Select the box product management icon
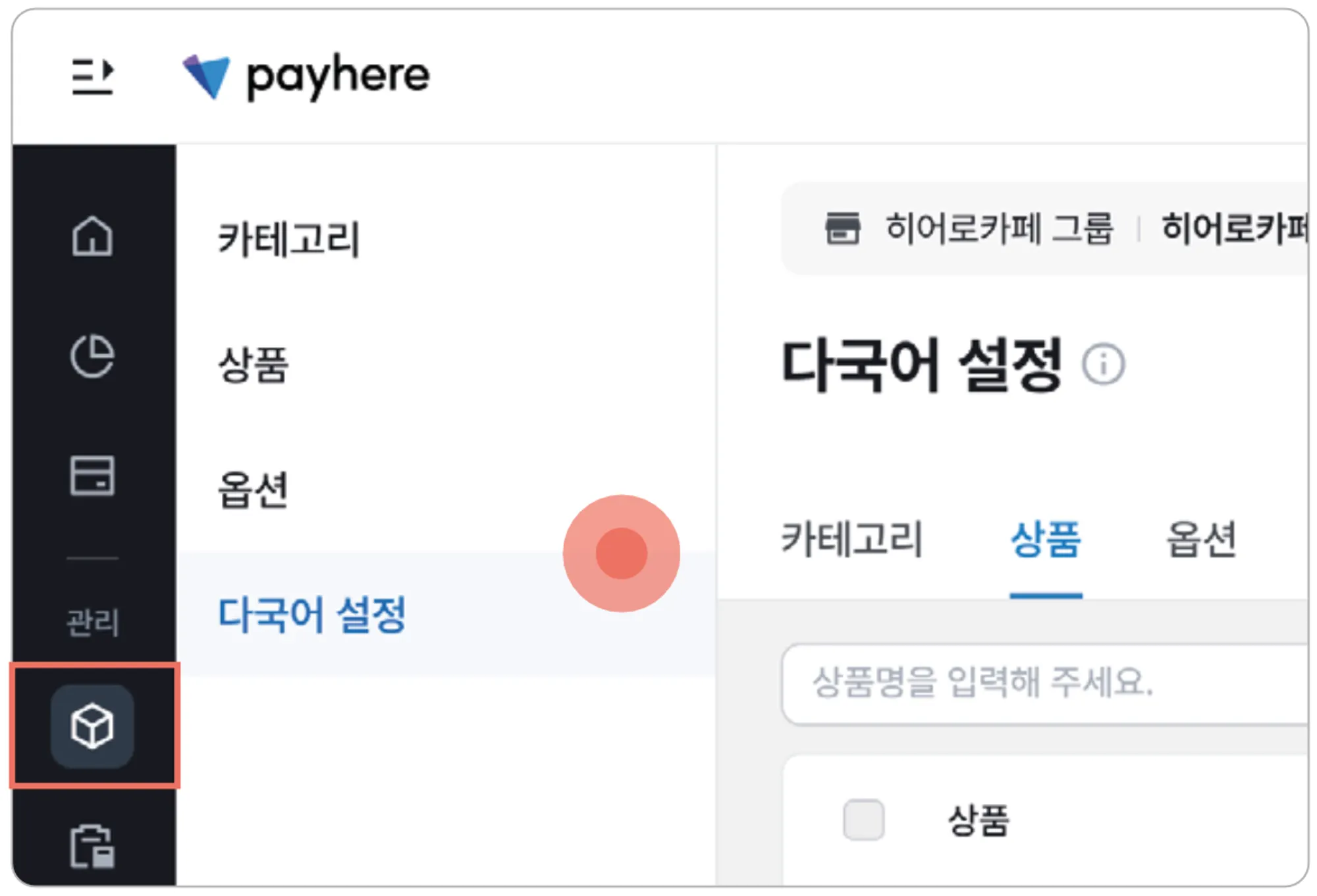This screenshot has width=1317, height=896. click(92, 726)
